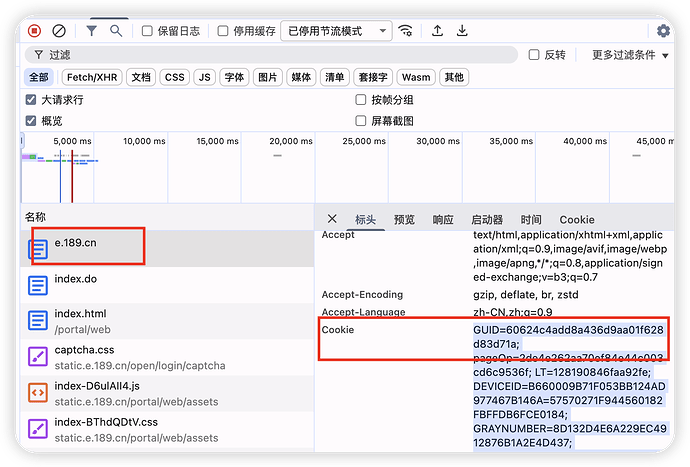Import HAR file upload icon
Image resolution: width=690 pixels, height=467 pixels.
[437, 31]
